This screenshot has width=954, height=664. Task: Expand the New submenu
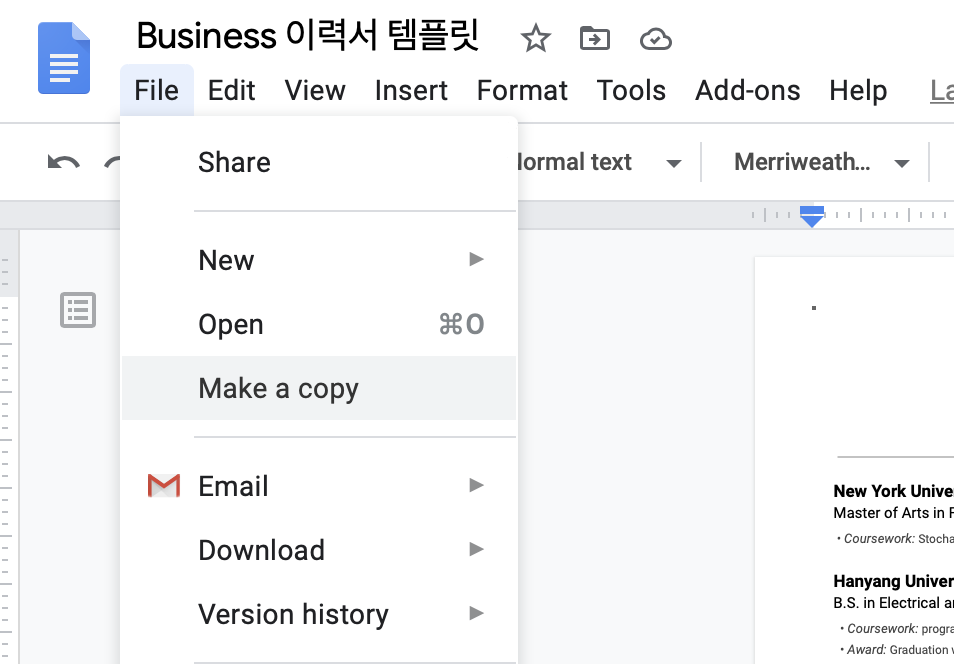319,260
